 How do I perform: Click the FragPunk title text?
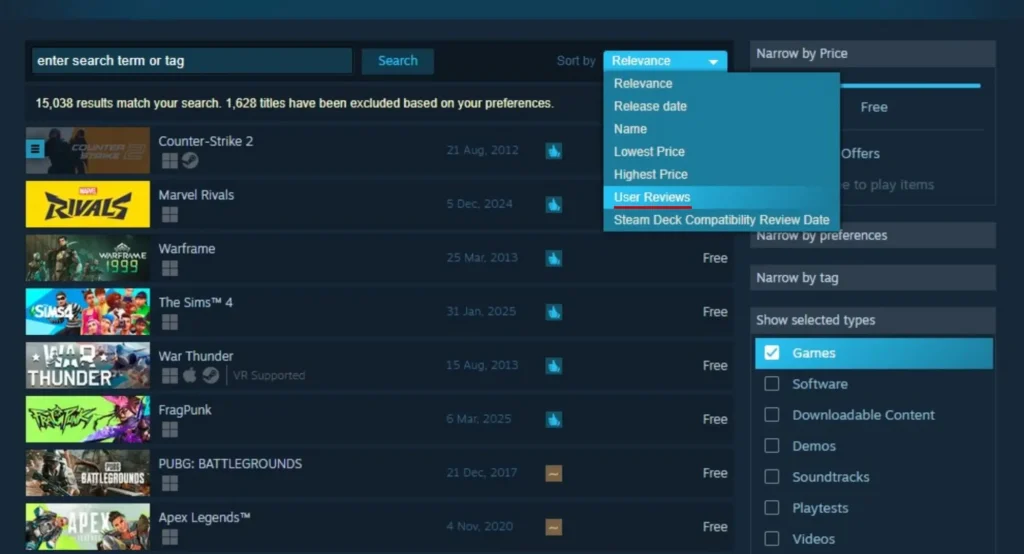[x=185, y=410]
